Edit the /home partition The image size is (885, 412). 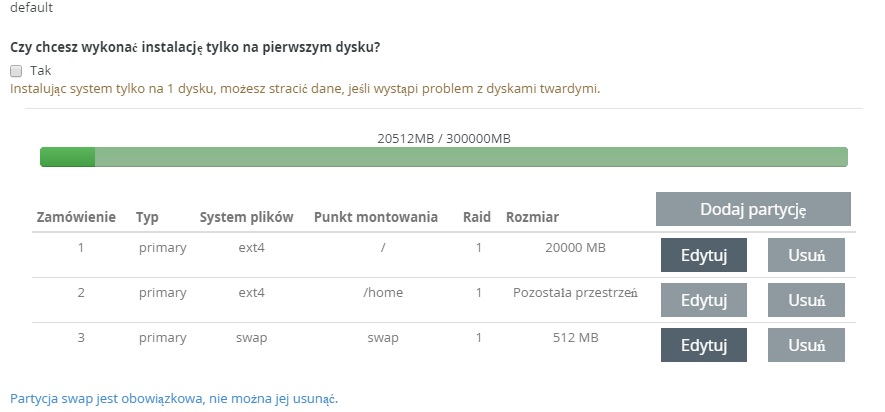(704, 300)
